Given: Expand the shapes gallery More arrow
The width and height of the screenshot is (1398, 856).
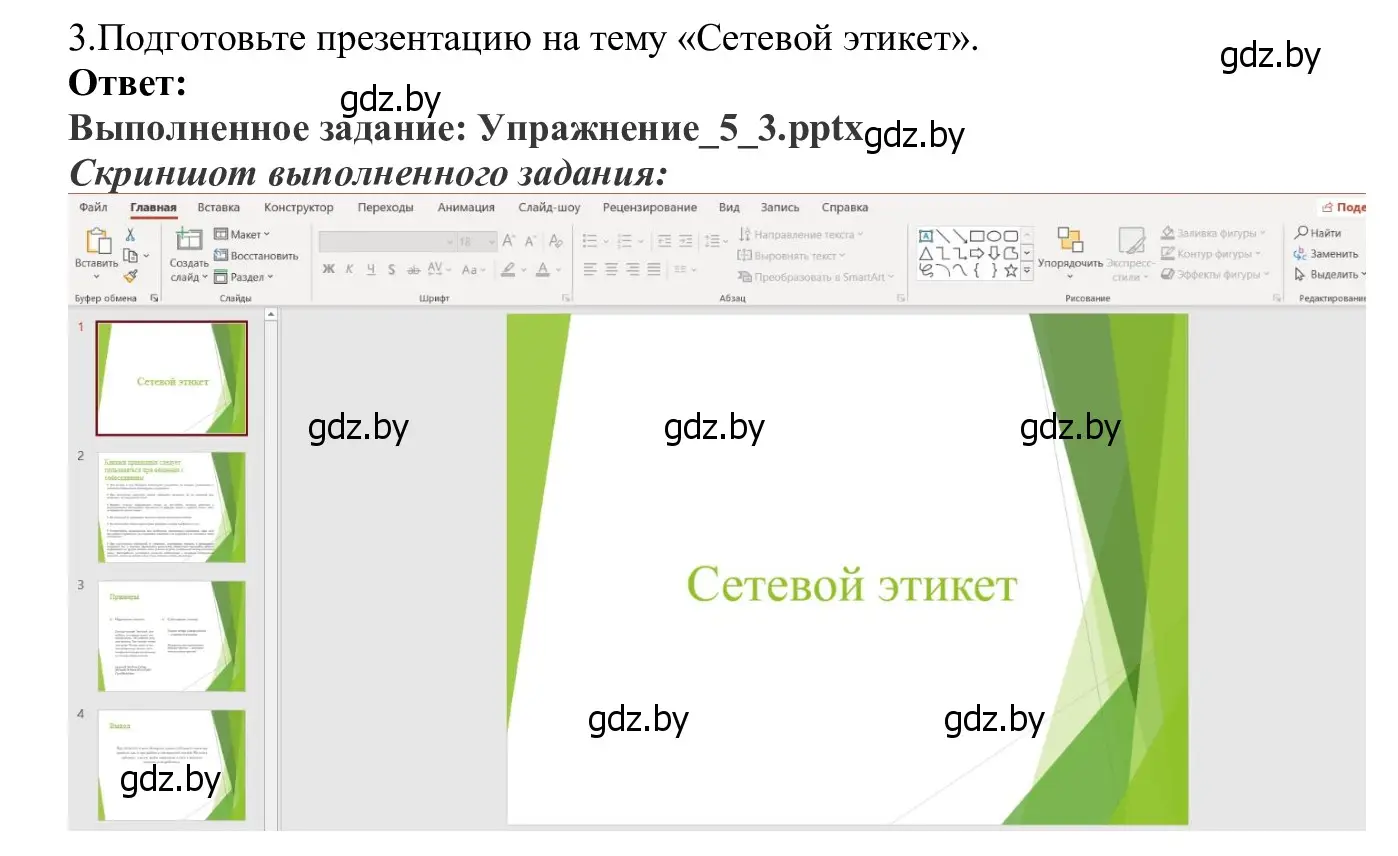Looking at the screenshot, I should (x=1027, y=270).
